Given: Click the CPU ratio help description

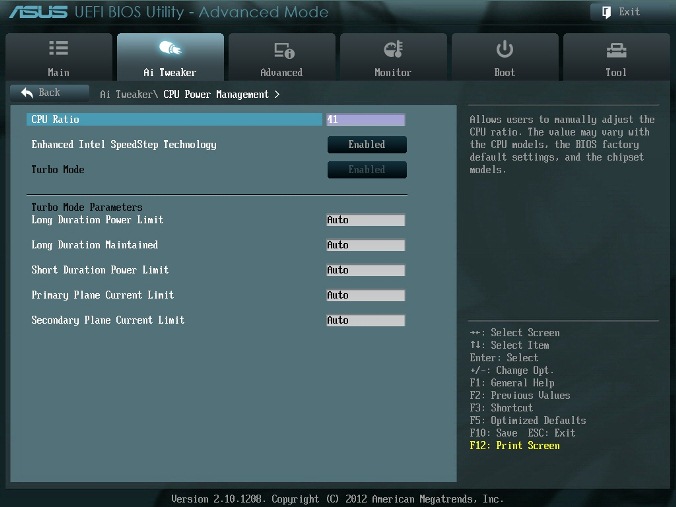Looking at the screenshot, I should point(562,144).
